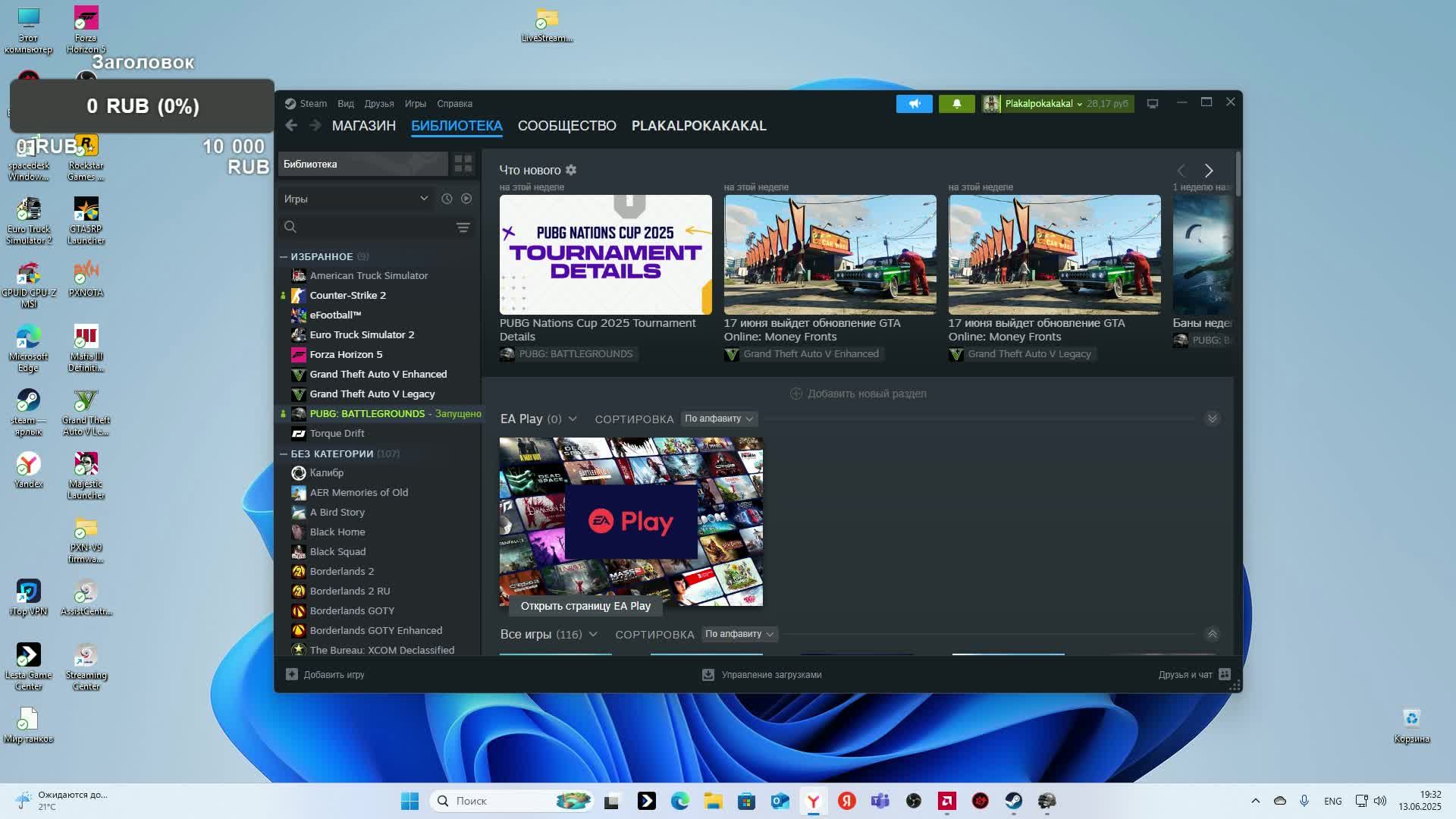
Task: Go back with the left navigation arrow
Action: coord(291,126)
